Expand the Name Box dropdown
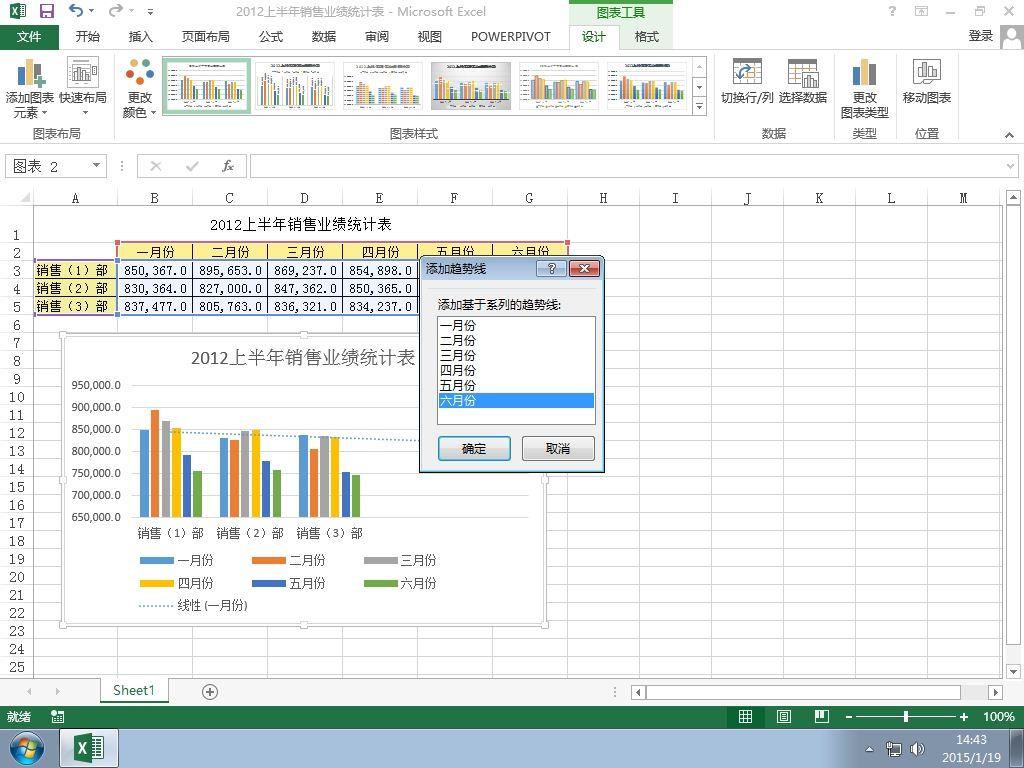This screenshot has height=768, width=1024. coord(97,165)
